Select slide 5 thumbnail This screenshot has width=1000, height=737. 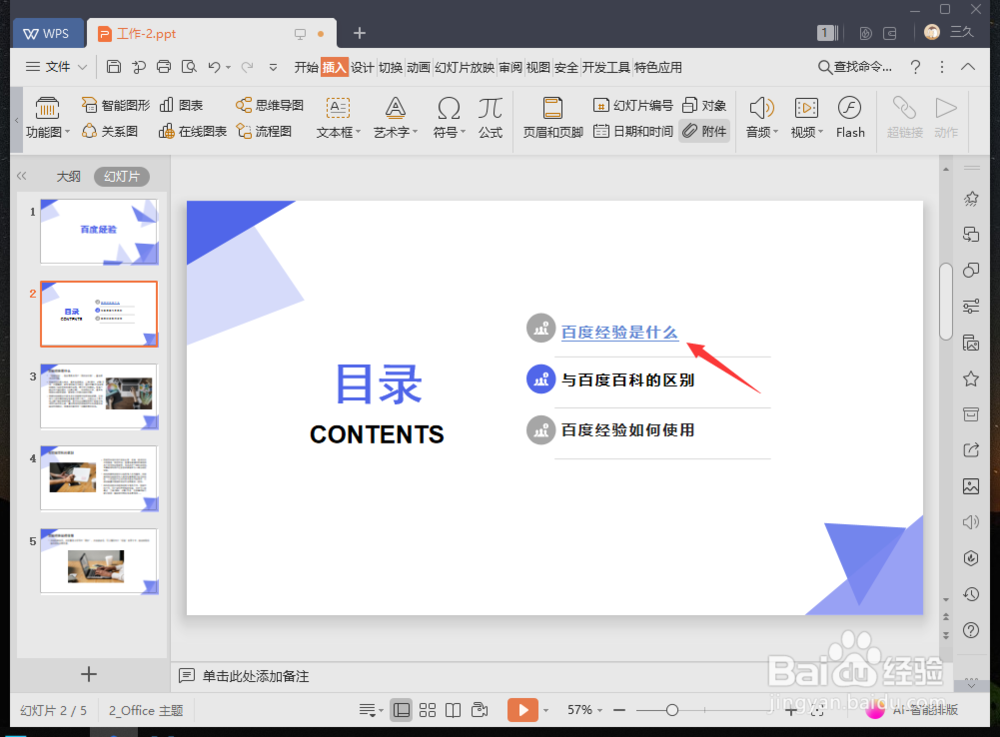pyautogui.click(x=99, y=560)
